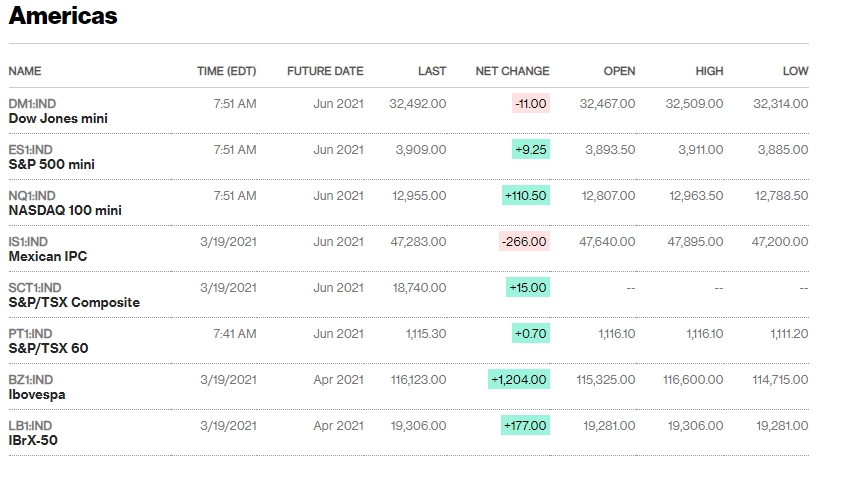Click the LAST column header
Screen dimensions: 856x489
coord(432,71)
